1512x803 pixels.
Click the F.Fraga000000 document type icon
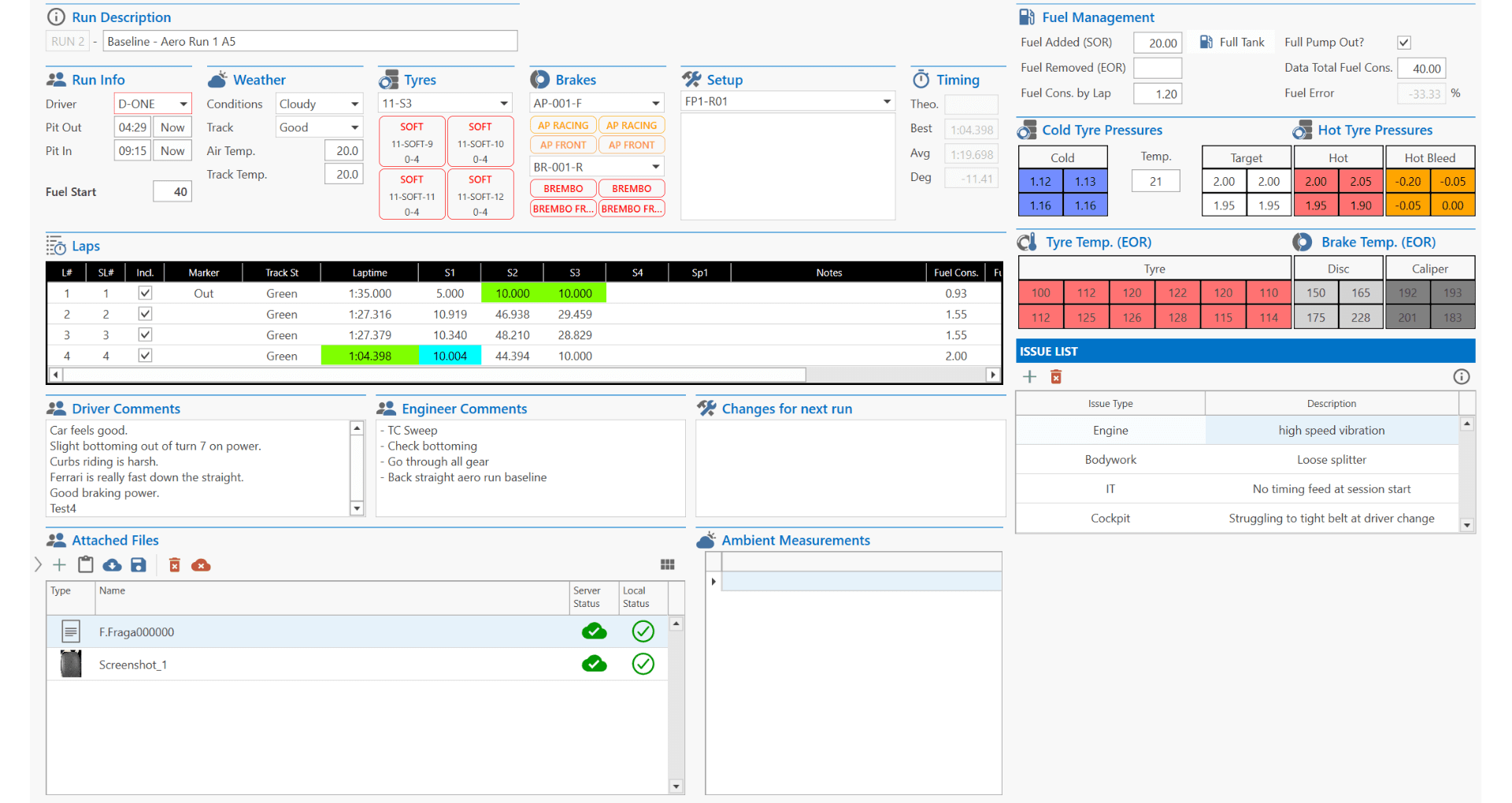coord(71,631)
